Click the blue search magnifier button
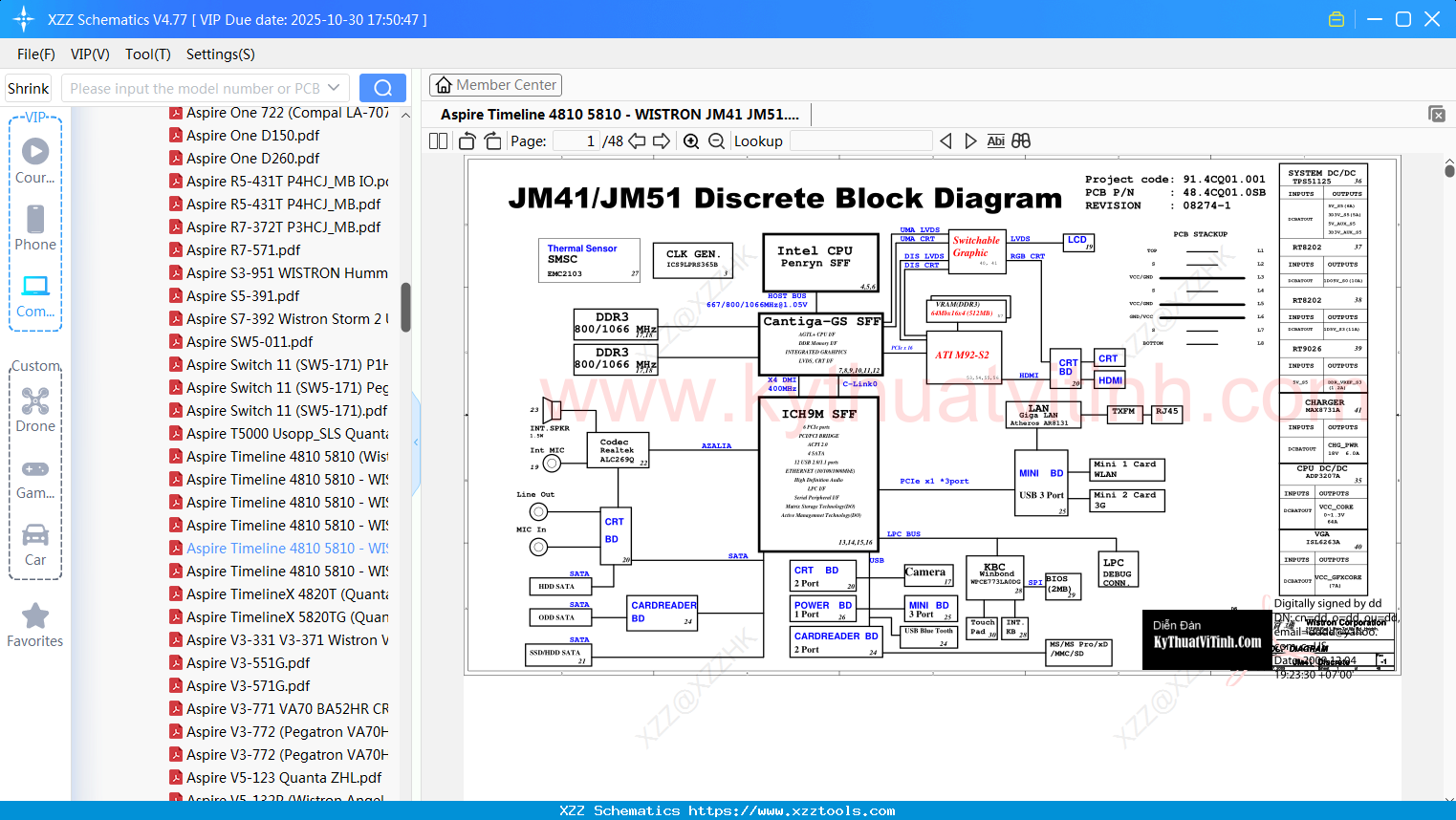The image size is (1456, 820). click(382, 88)
